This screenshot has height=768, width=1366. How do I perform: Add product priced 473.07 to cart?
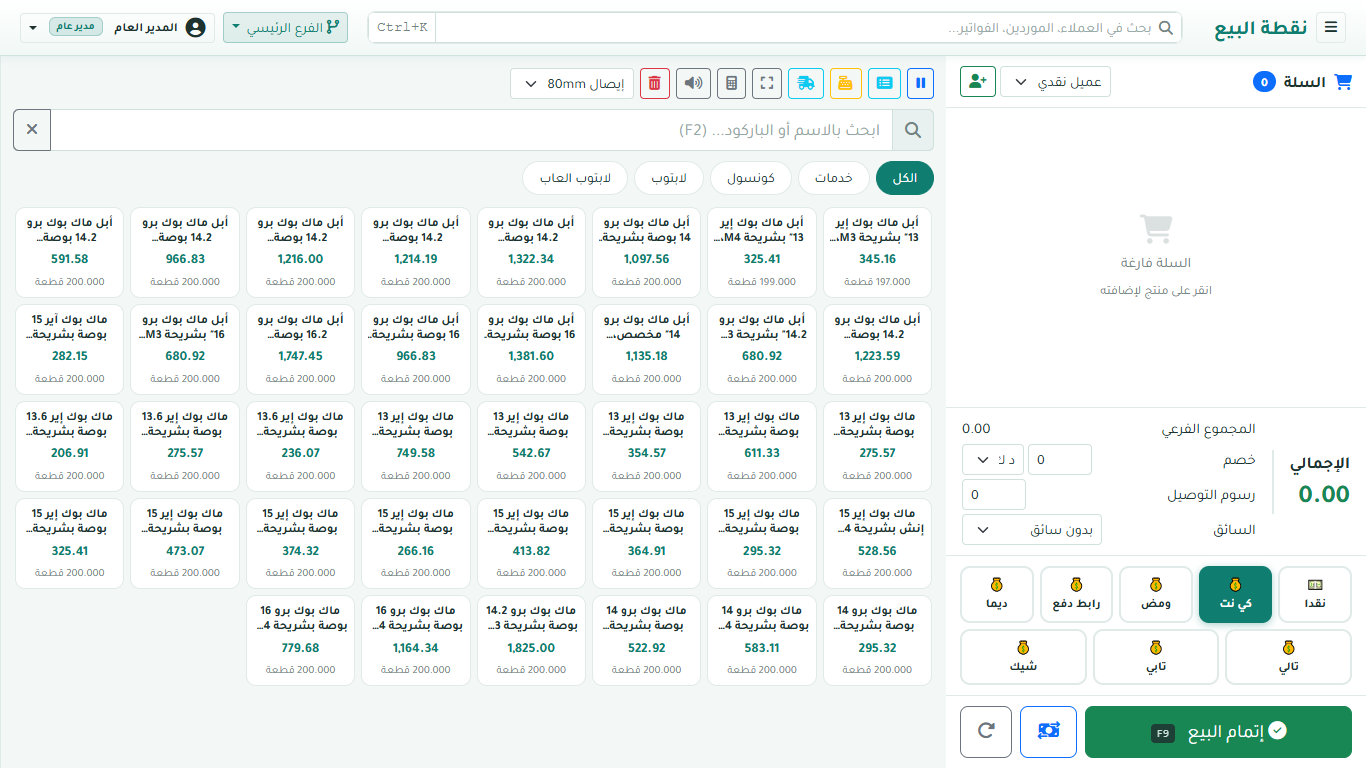(x=185, y=543)
